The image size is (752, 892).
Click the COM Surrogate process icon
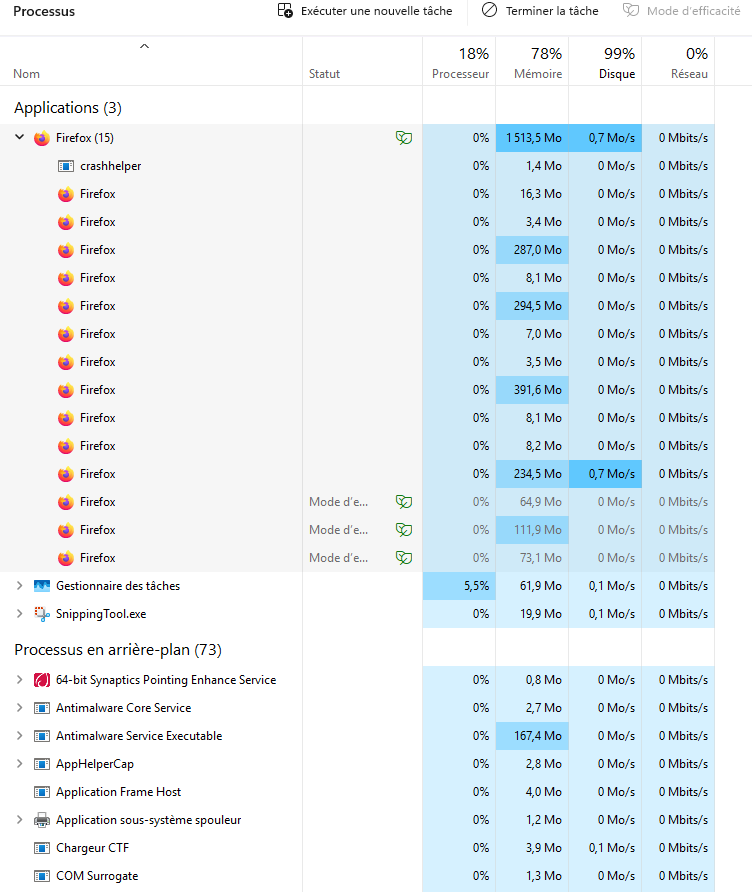(42, 876)
